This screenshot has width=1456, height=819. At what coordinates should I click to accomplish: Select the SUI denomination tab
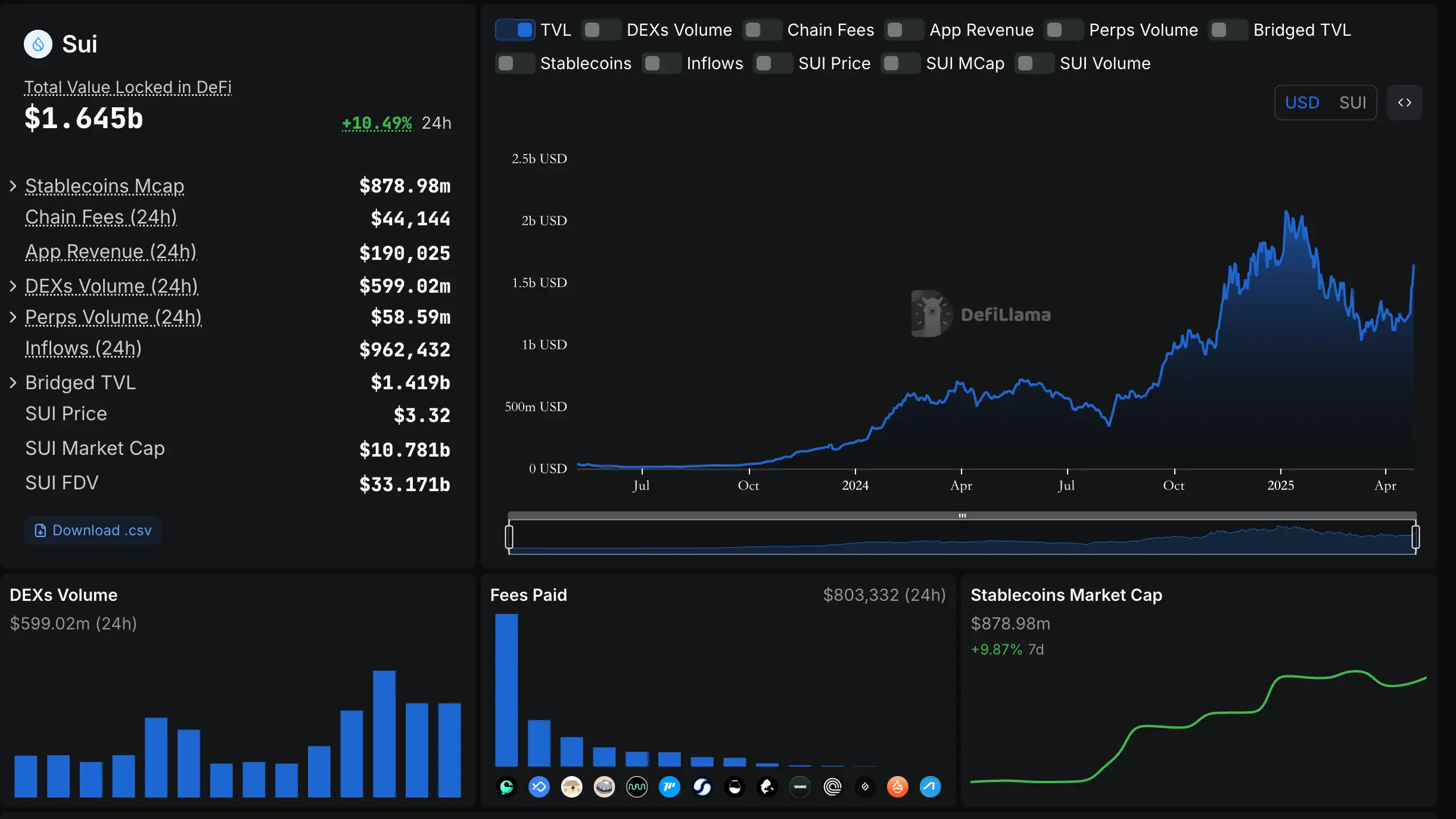tap(1352, 103)
